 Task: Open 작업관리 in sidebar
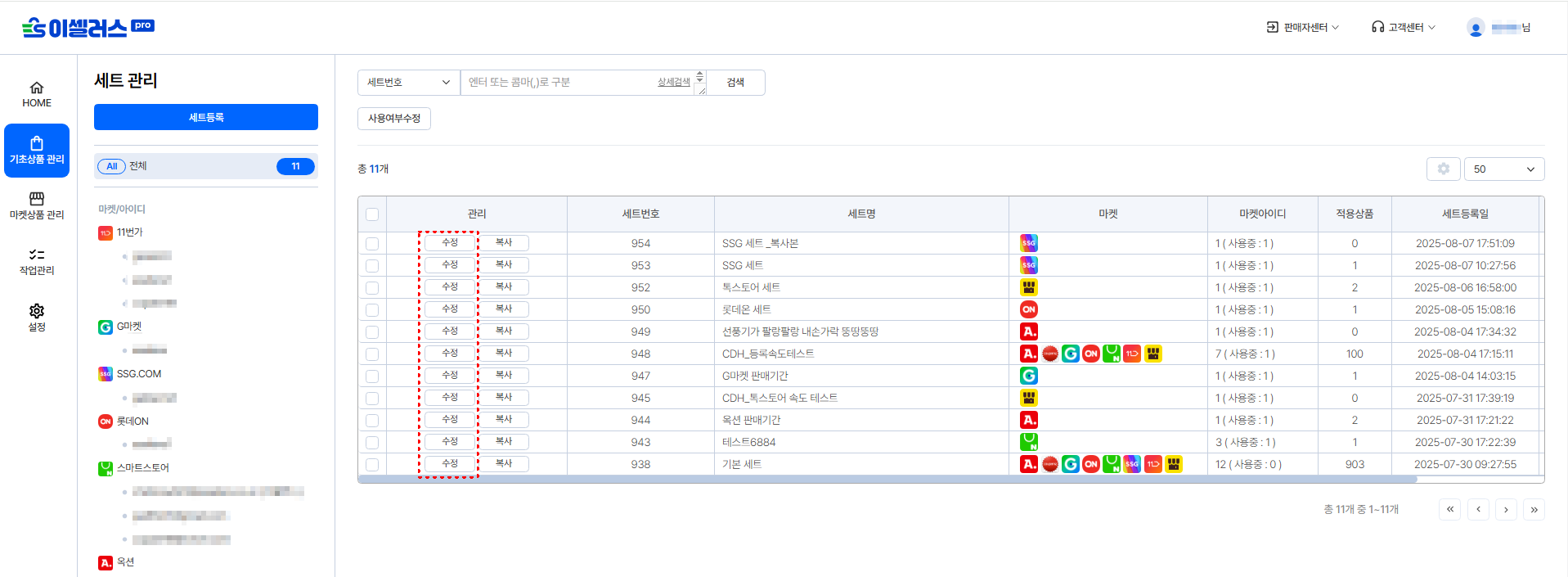coord(37,262)
